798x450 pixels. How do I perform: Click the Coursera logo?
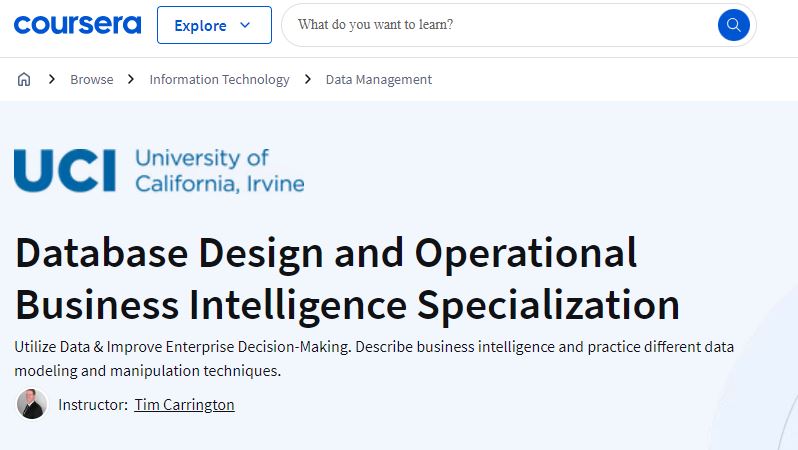(x=77, y=25)
